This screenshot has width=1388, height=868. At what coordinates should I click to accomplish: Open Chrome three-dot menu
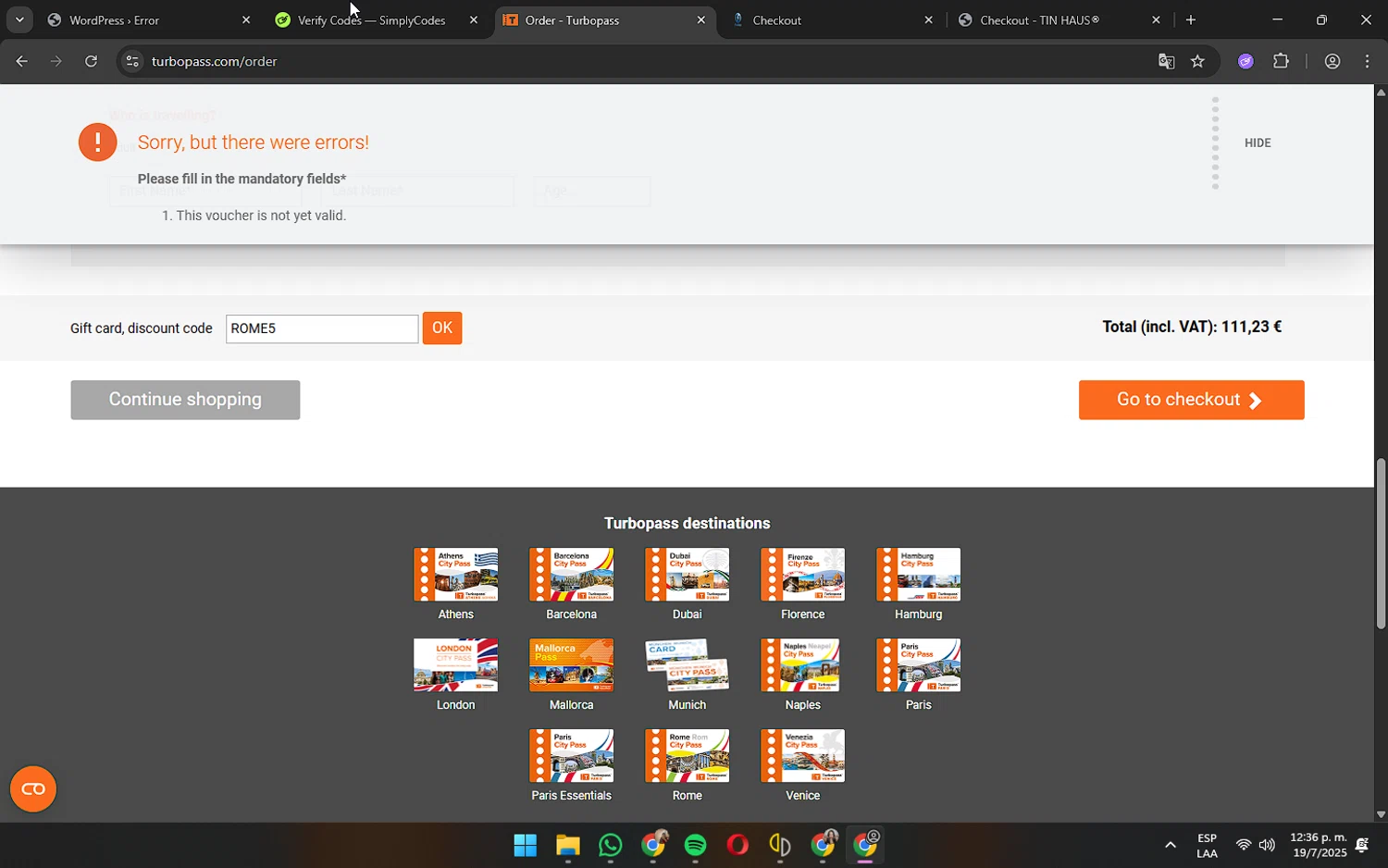(x=1368, y=61)
